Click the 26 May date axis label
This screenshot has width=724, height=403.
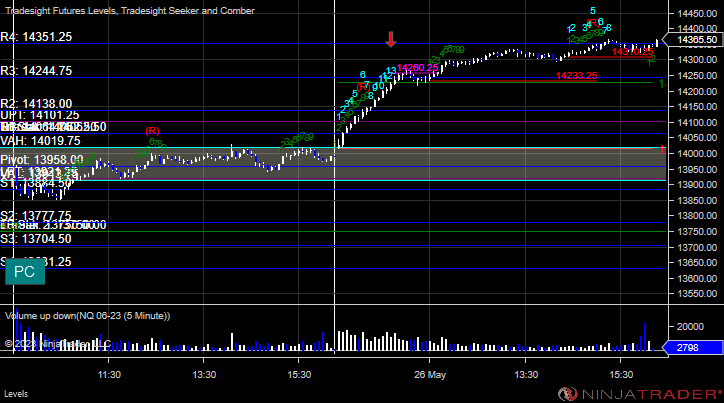pos(430,374)
